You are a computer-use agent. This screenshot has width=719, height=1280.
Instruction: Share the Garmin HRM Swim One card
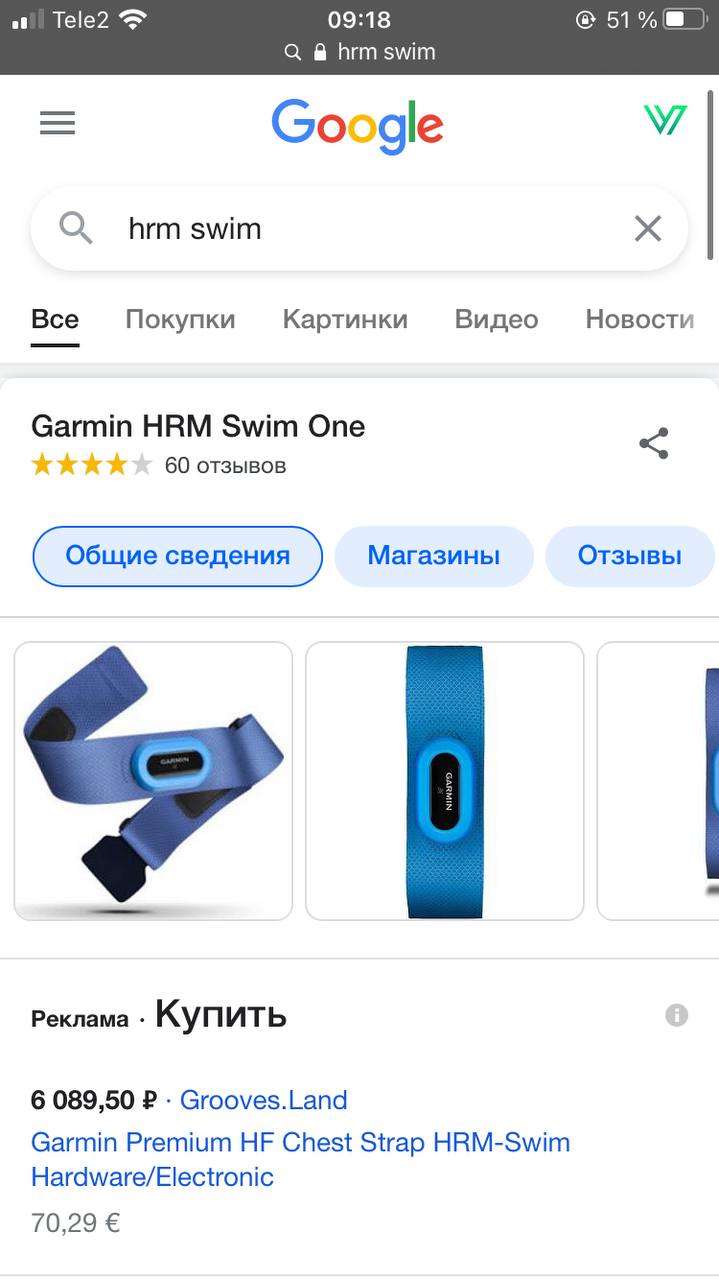[654, 443]
